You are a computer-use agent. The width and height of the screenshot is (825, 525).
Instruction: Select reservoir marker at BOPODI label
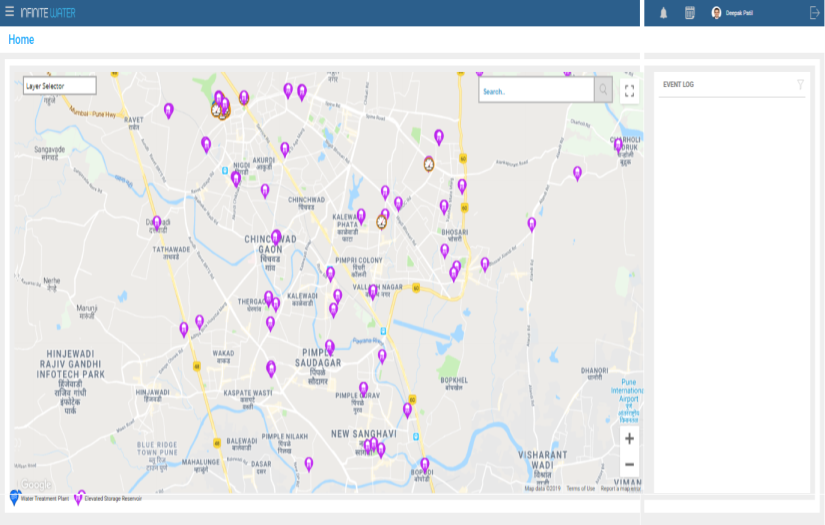[425, 465]
